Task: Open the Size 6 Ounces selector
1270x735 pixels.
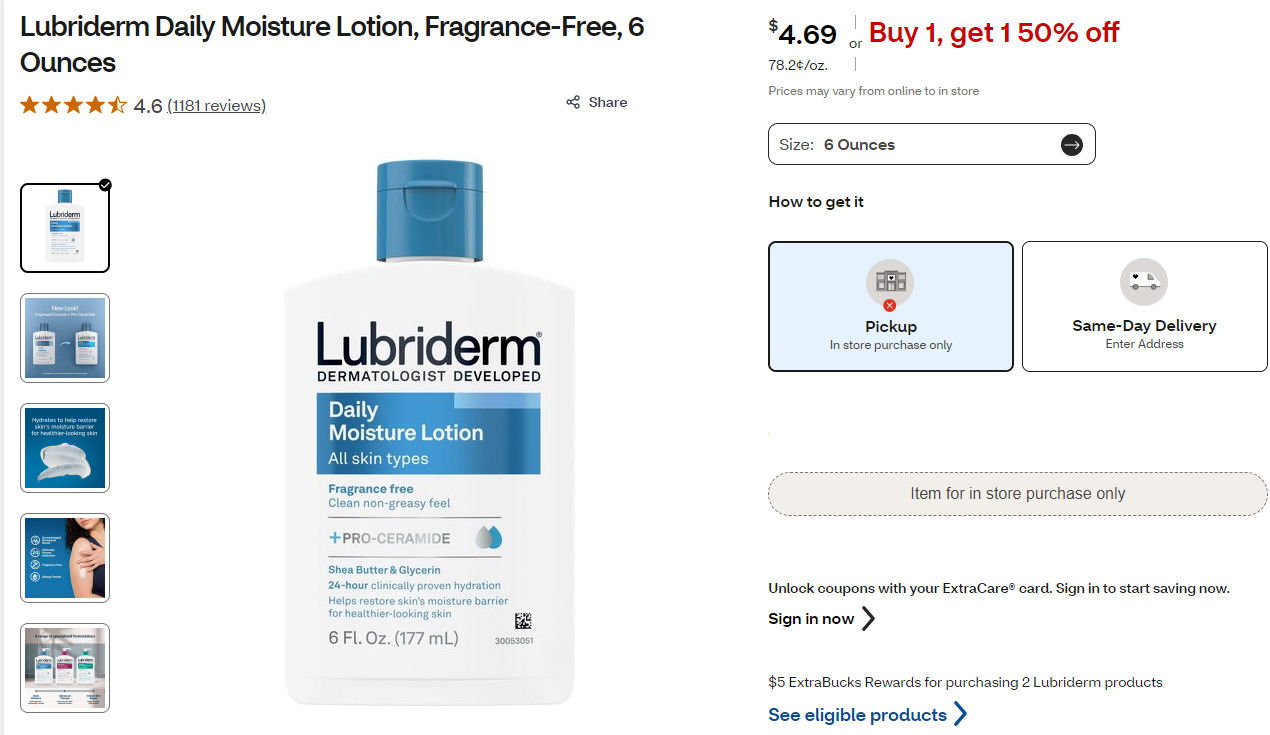Action: [930, 145]
